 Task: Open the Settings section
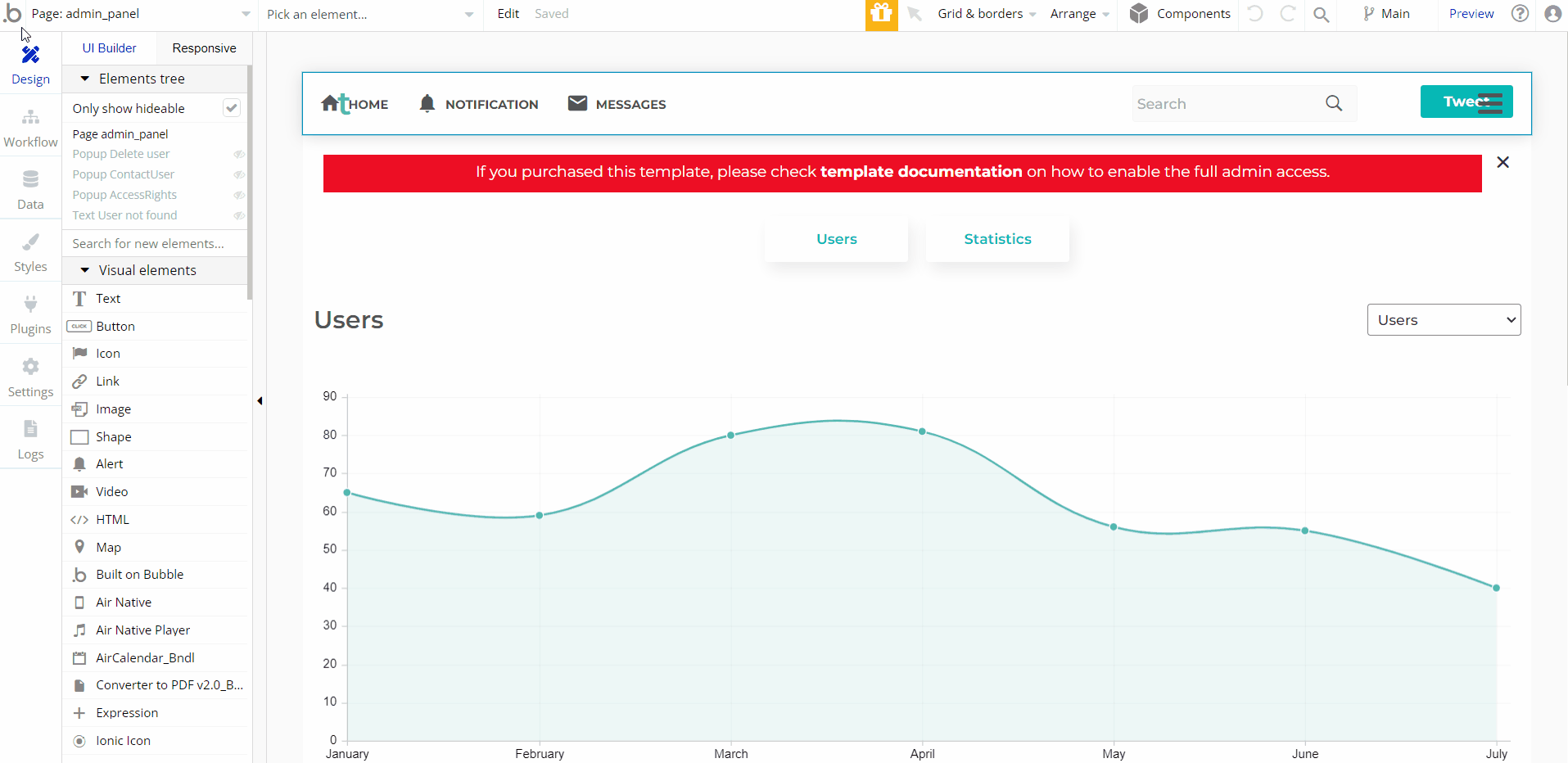(30, 378)
